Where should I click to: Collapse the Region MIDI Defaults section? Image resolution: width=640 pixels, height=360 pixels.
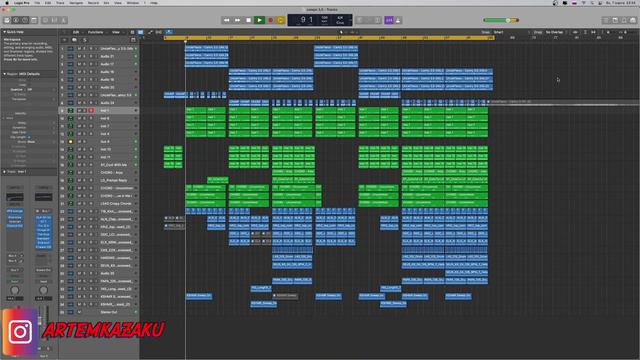tap(4, 74)
